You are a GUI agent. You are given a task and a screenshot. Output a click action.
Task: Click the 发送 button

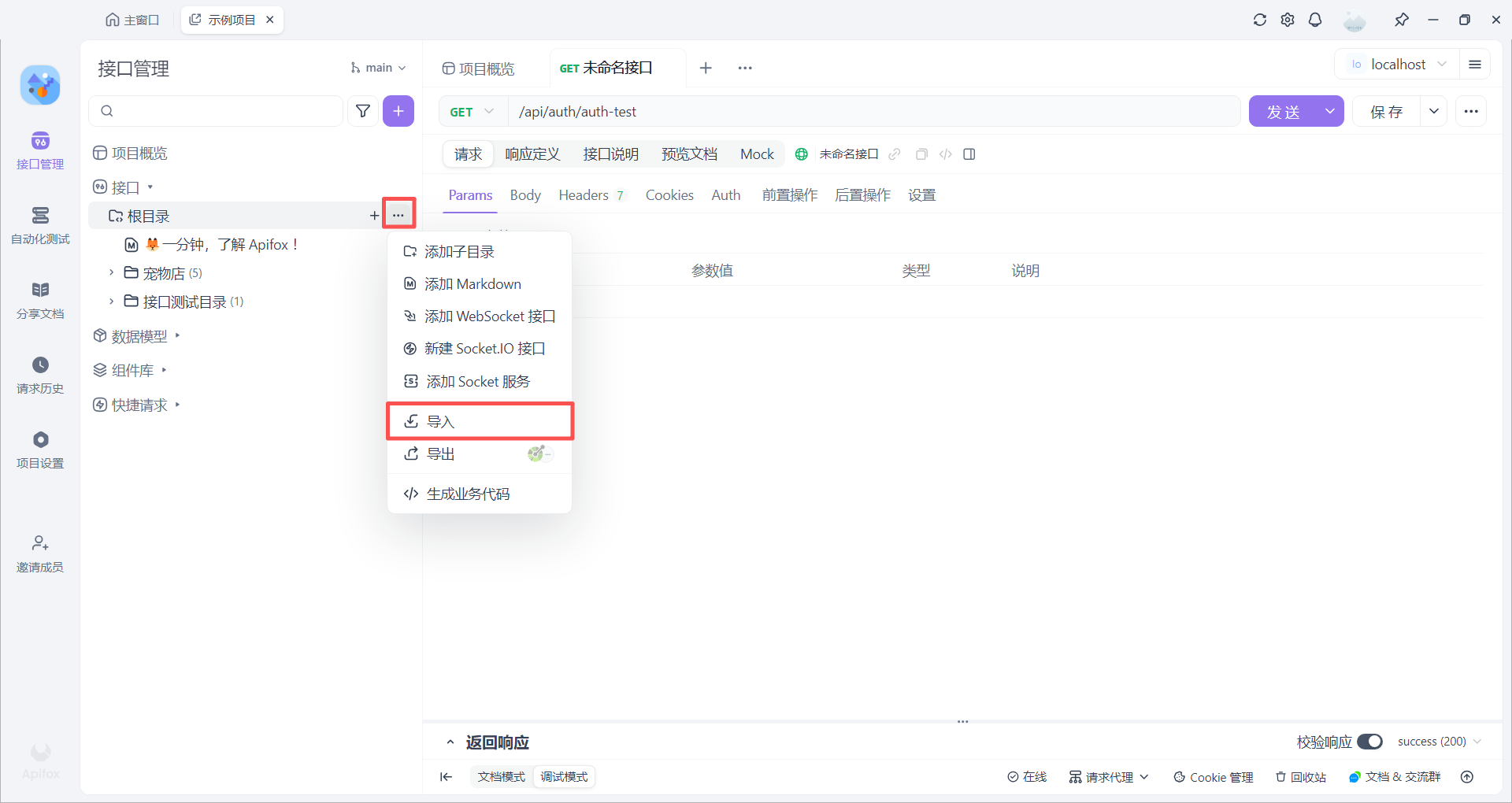point(1284,111)
